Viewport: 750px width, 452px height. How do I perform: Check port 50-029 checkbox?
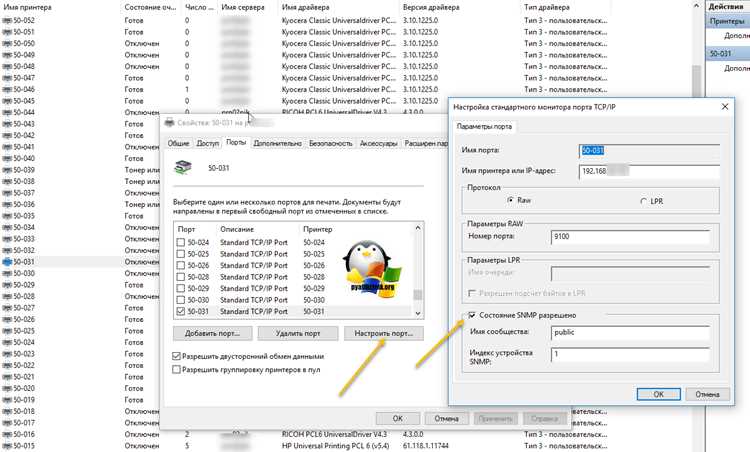point(180,288)
